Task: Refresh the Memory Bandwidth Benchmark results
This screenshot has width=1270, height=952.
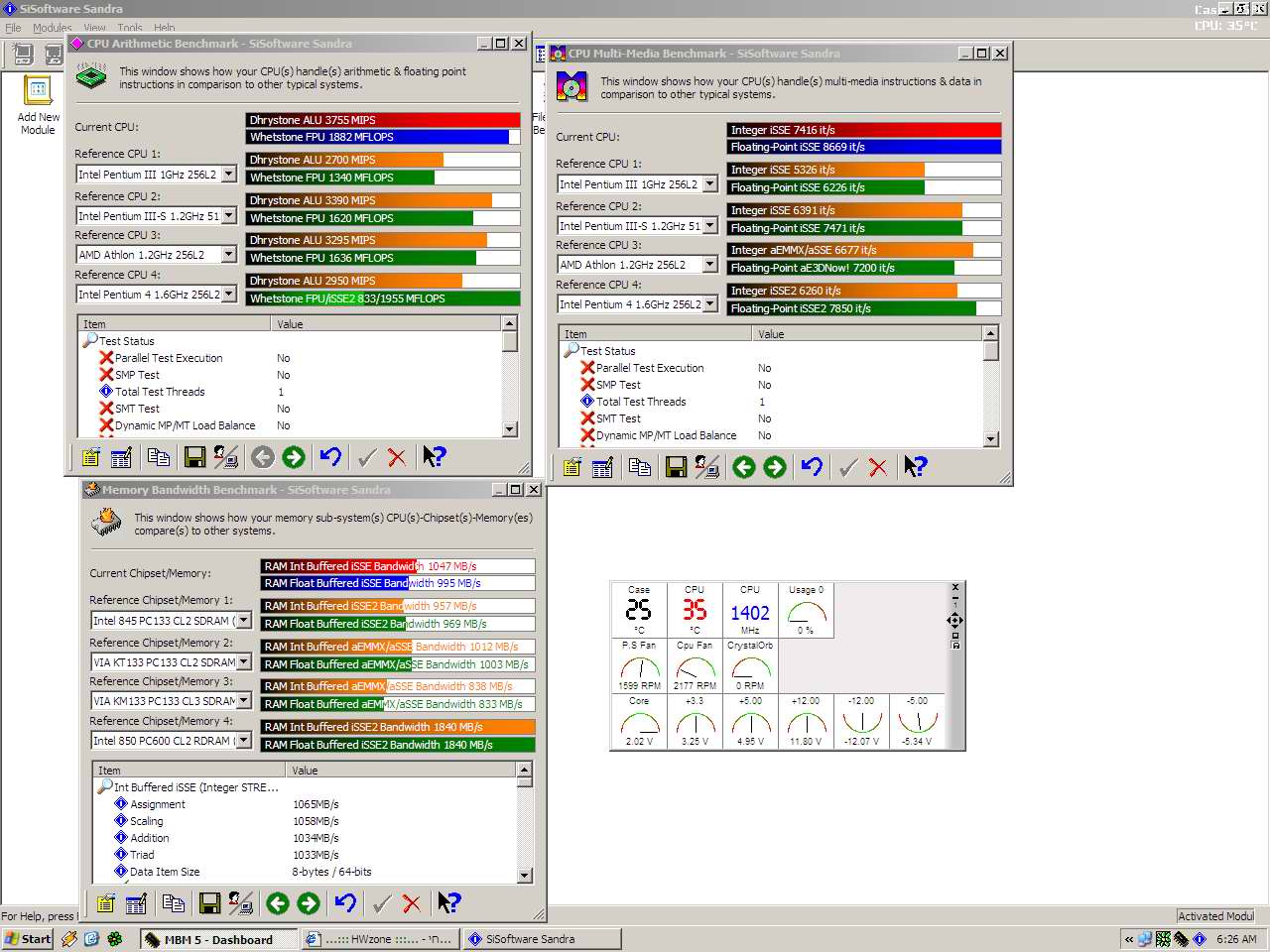Action: click(346, 903)
